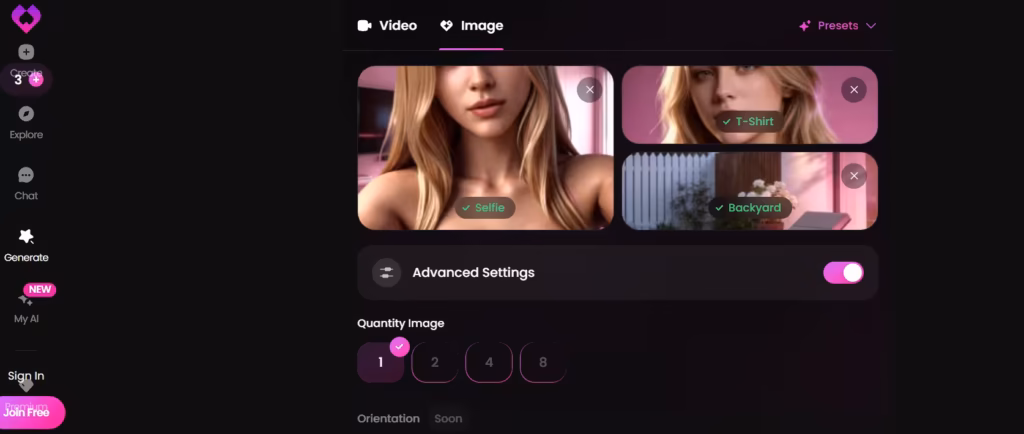Click the Quantity Image label
Viewport: 1024px width, 434px height.
[400, 323]
